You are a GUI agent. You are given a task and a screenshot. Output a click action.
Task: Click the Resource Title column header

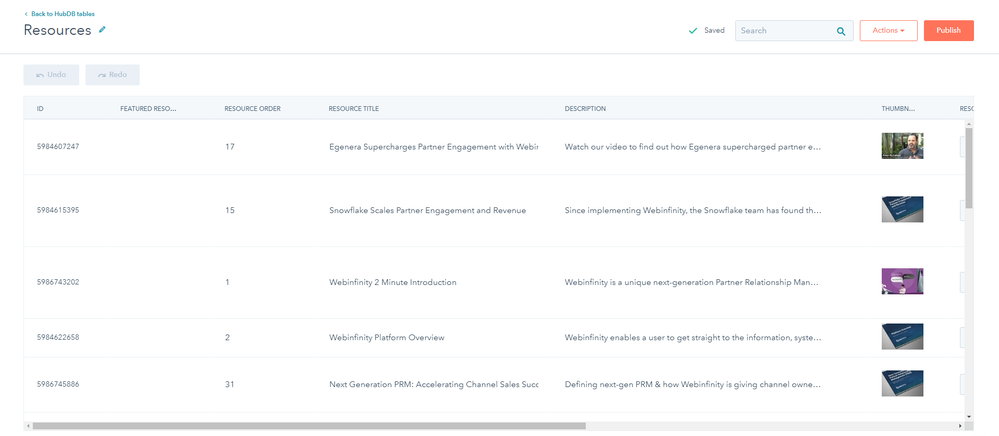[x=354, y=108]
